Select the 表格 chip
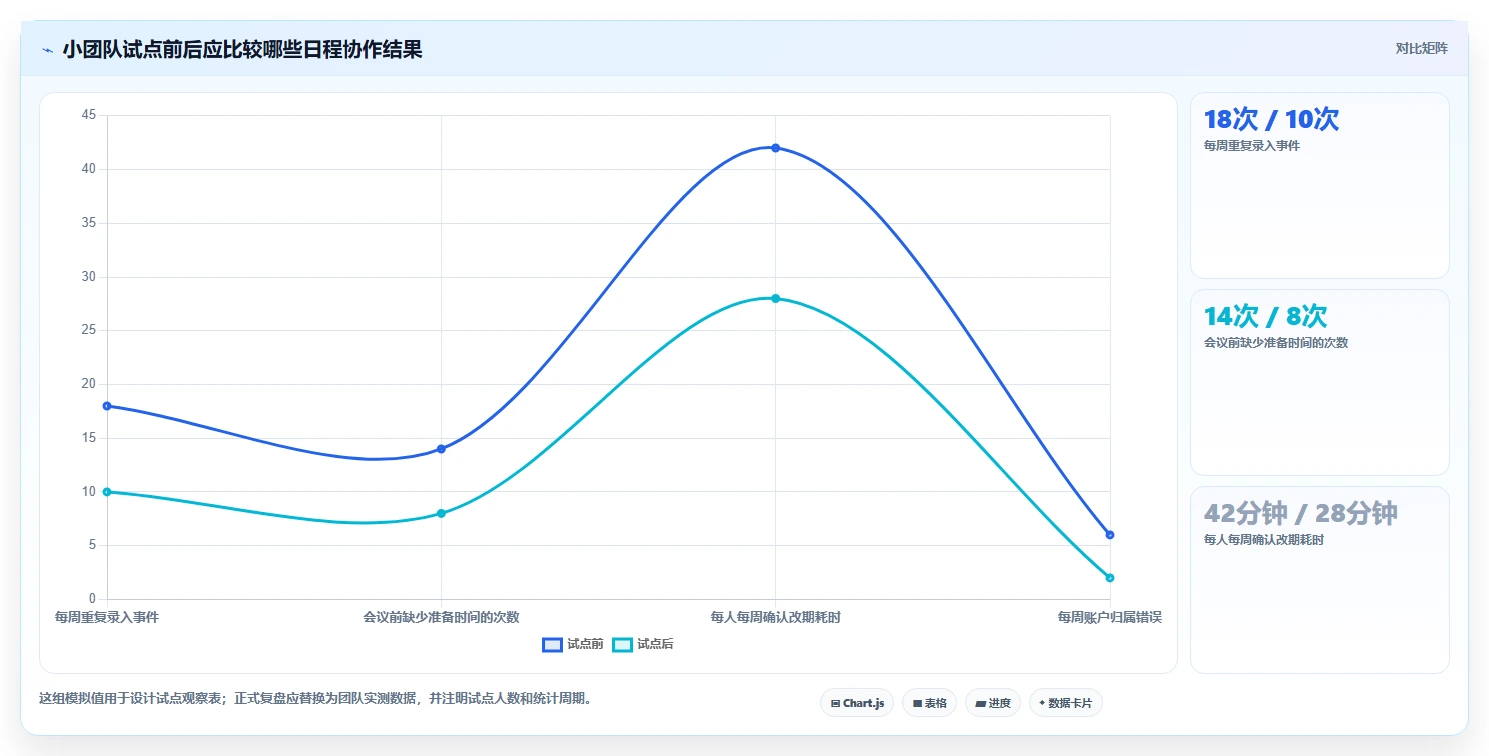Screen dimensions: 1489x756 [929, 703]
